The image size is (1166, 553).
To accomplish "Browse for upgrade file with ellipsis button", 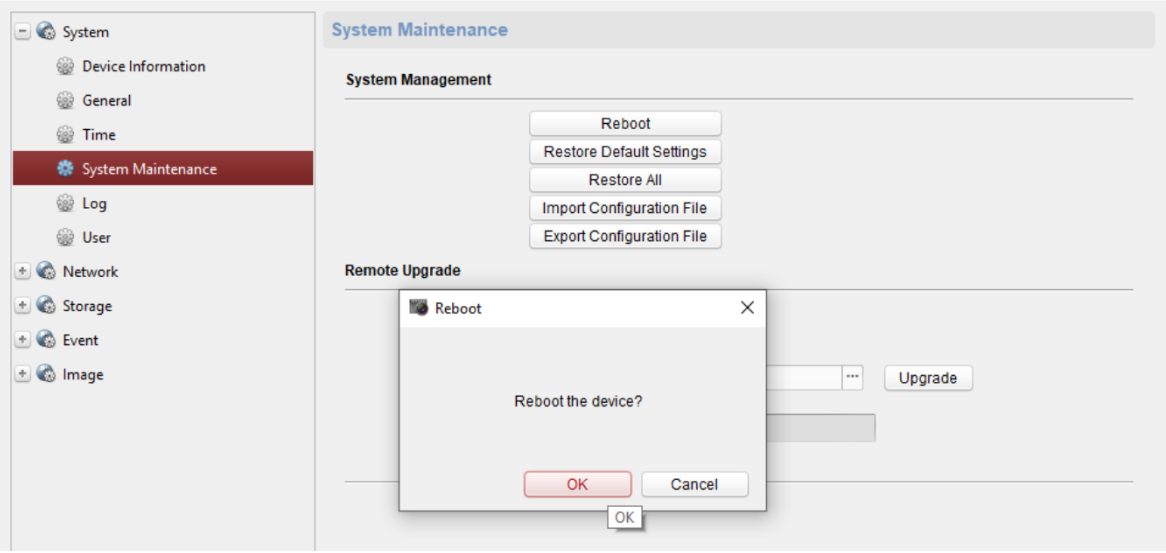I will click(852, 378).
